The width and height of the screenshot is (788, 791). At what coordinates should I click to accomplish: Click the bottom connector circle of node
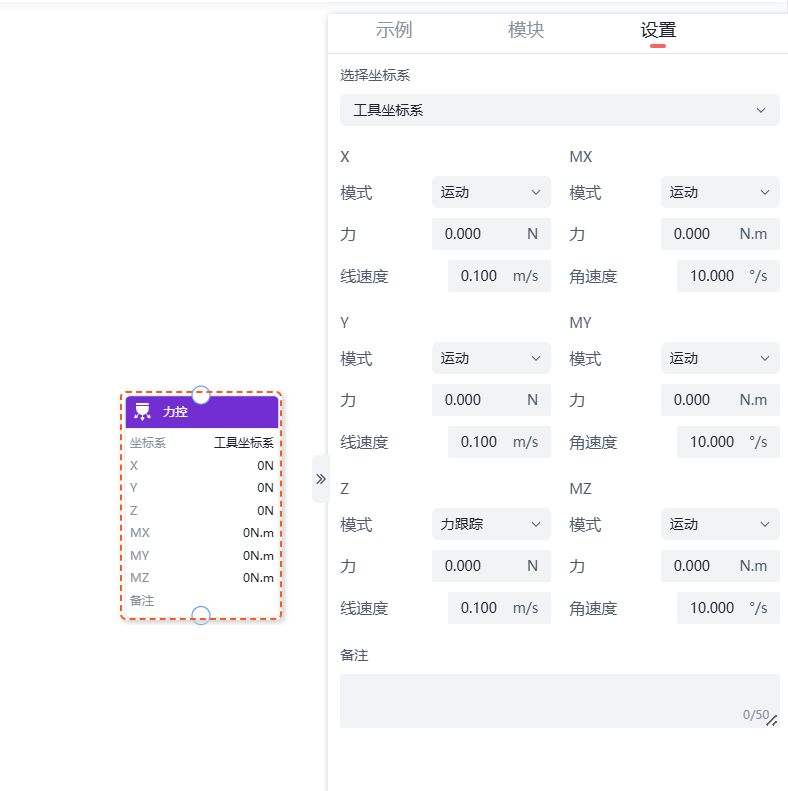point(201,615)
